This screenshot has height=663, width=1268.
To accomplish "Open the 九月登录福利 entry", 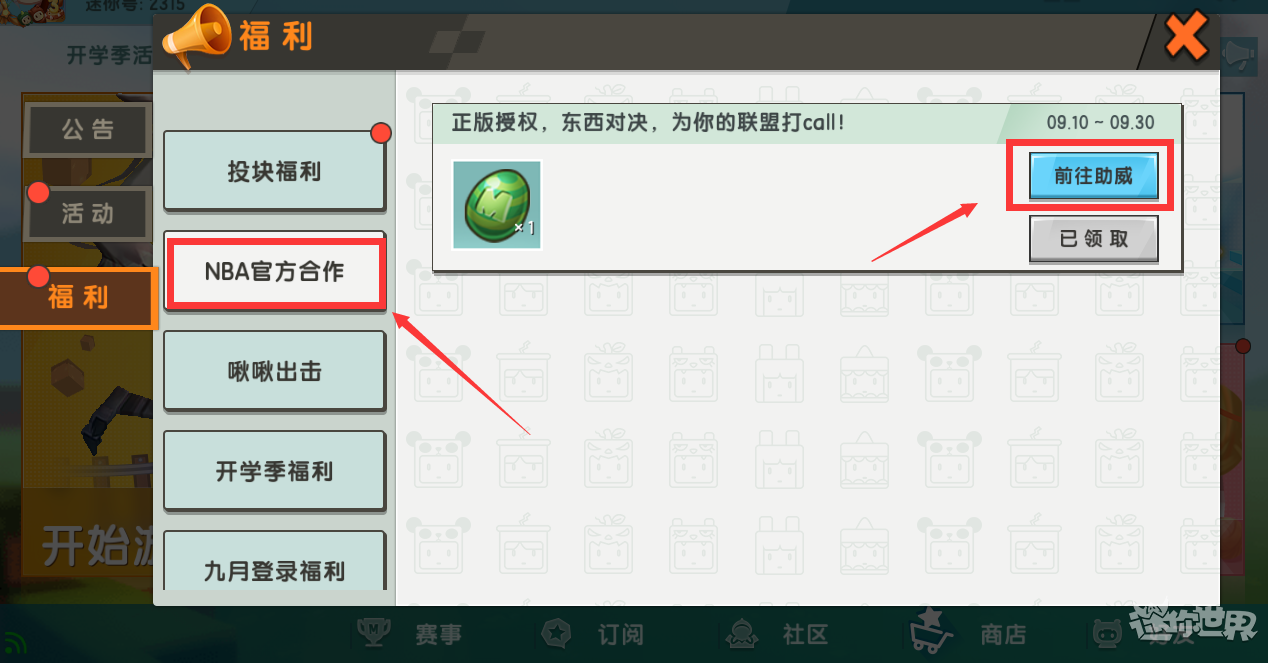I will pos(274,561).
